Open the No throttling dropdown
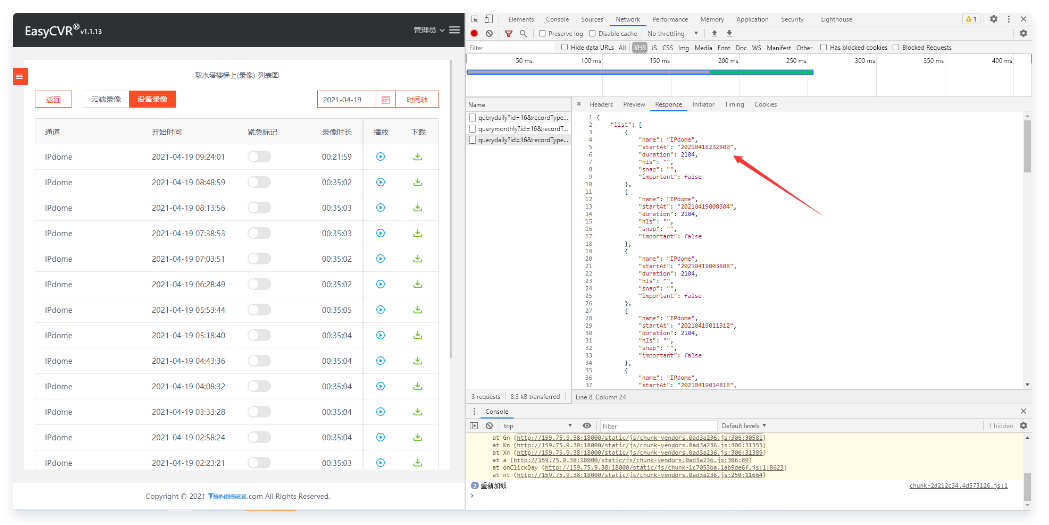 [672, 33]
